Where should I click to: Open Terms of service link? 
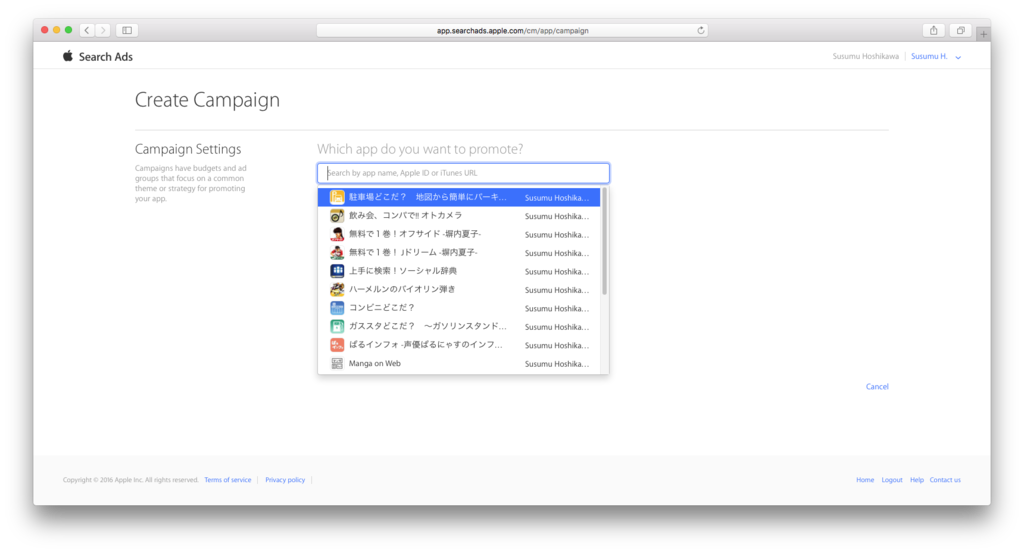tap(227, 480)
